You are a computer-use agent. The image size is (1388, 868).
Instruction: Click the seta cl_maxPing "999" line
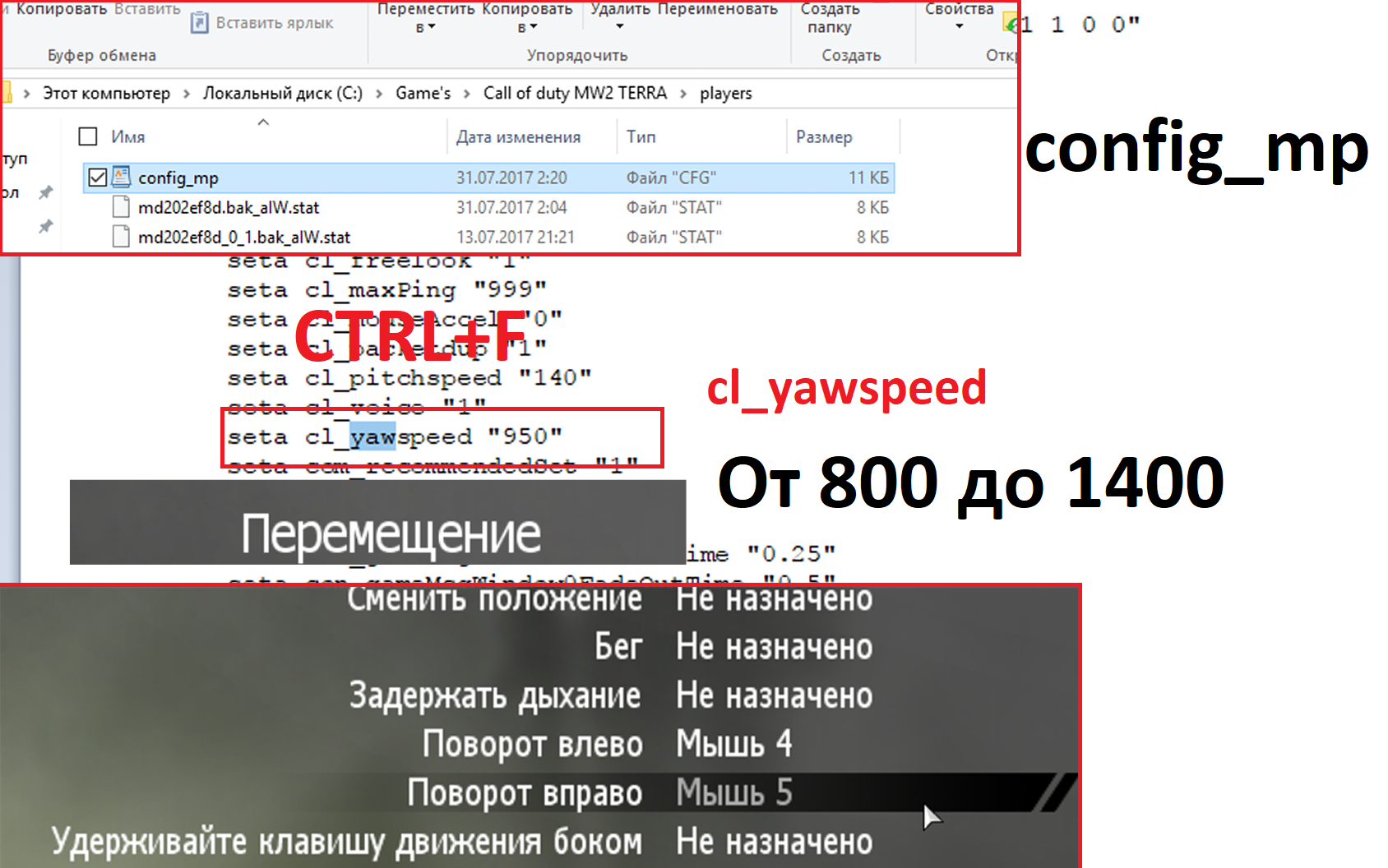click(386, 289)
